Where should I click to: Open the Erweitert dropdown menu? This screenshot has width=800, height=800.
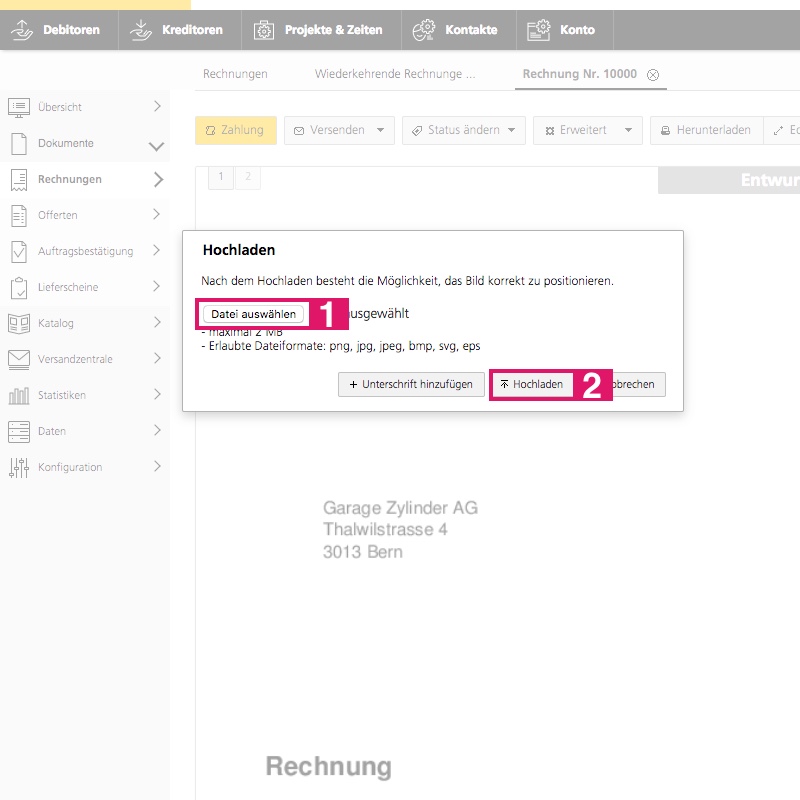[587, 130]
